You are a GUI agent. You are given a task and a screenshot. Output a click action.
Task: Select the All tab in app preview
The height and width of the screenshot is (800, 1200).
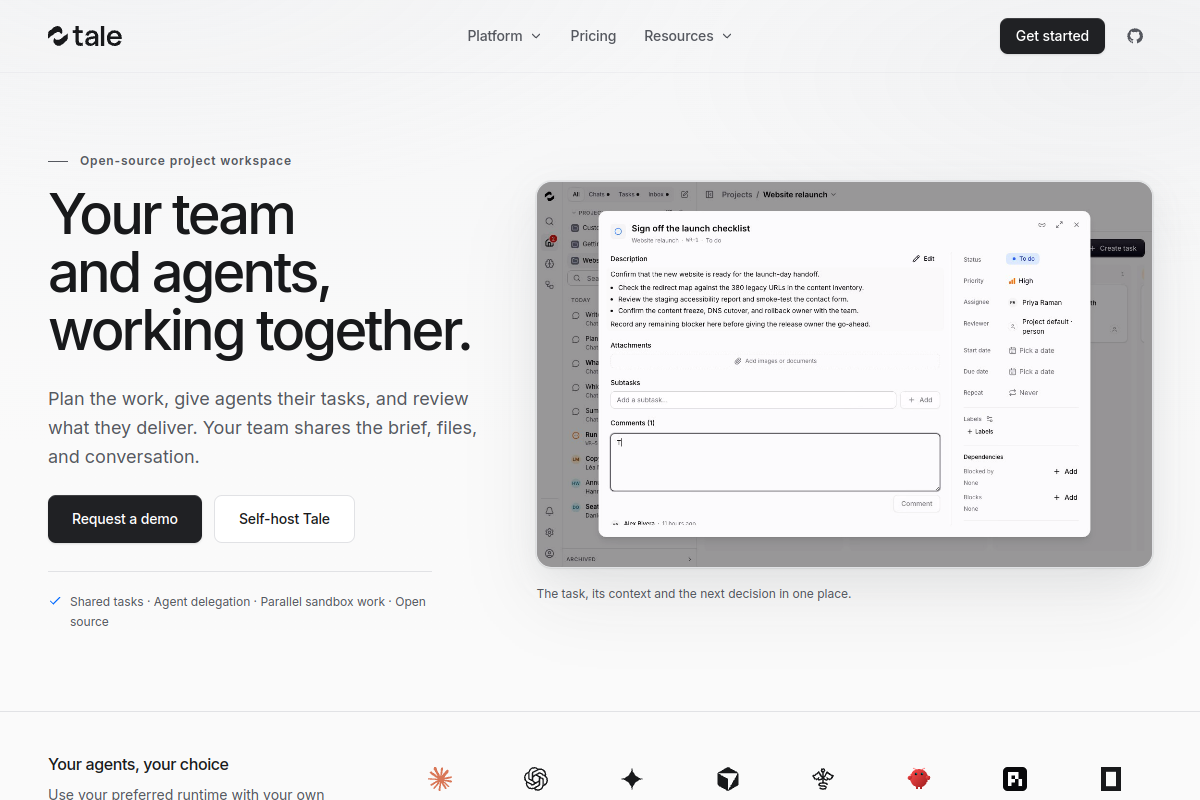point(576,194)
